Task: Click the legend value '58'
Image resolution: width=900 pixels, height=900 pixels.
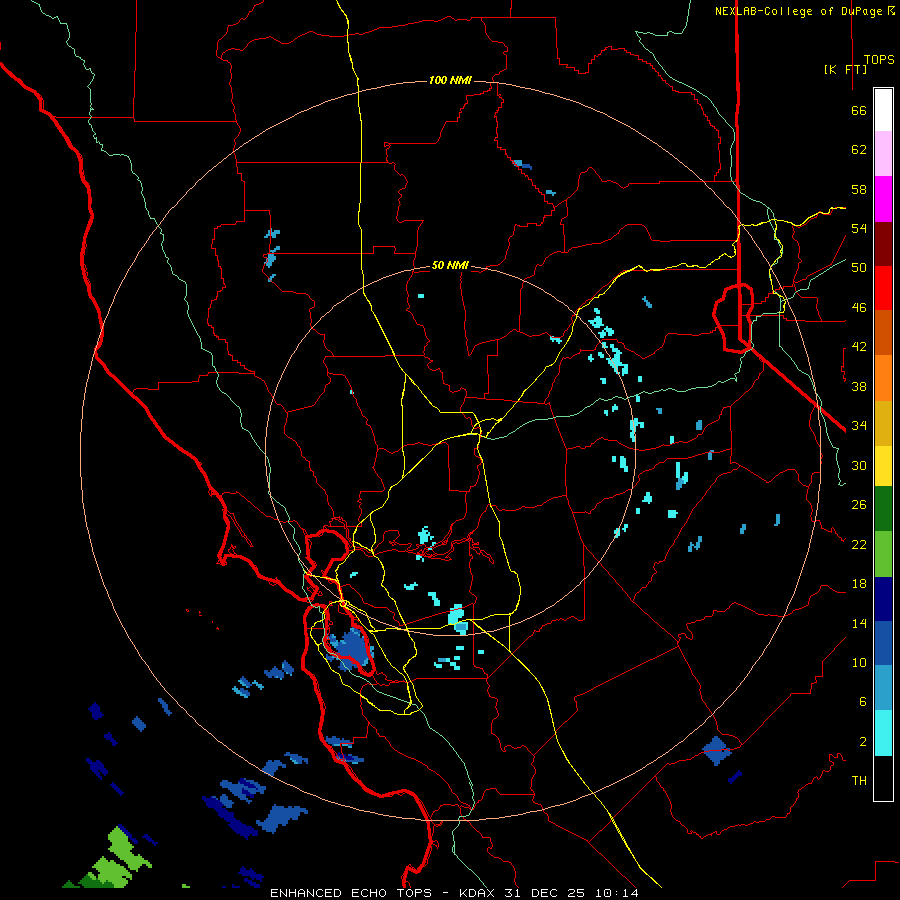Action: pyautogui.click(x=859, y=189)
